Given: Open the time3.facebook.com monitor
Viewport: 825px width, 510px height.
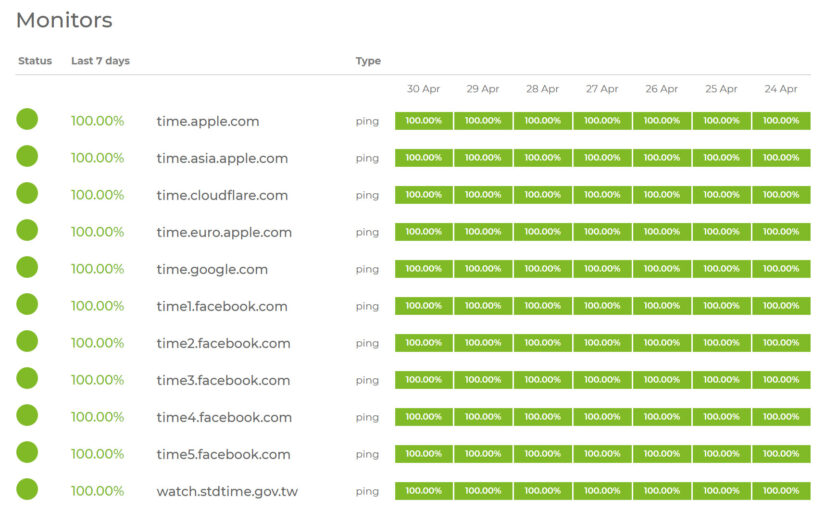Looking at the screenshot, I should pos(223,380).
